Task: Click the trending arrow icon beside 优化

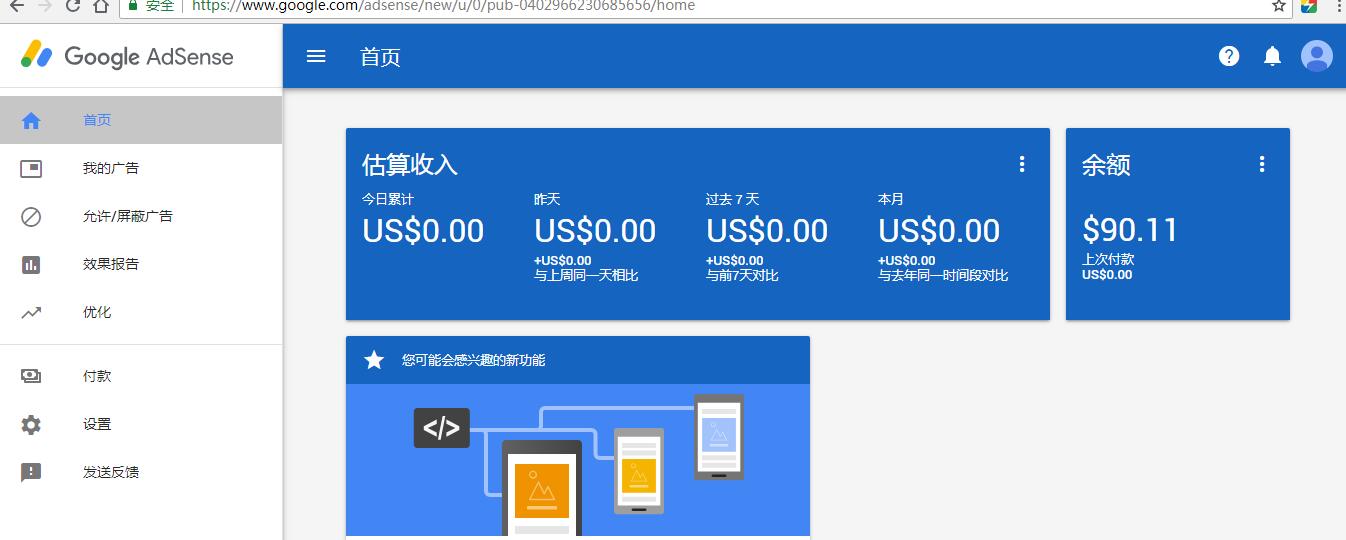Action: point(31,312)
